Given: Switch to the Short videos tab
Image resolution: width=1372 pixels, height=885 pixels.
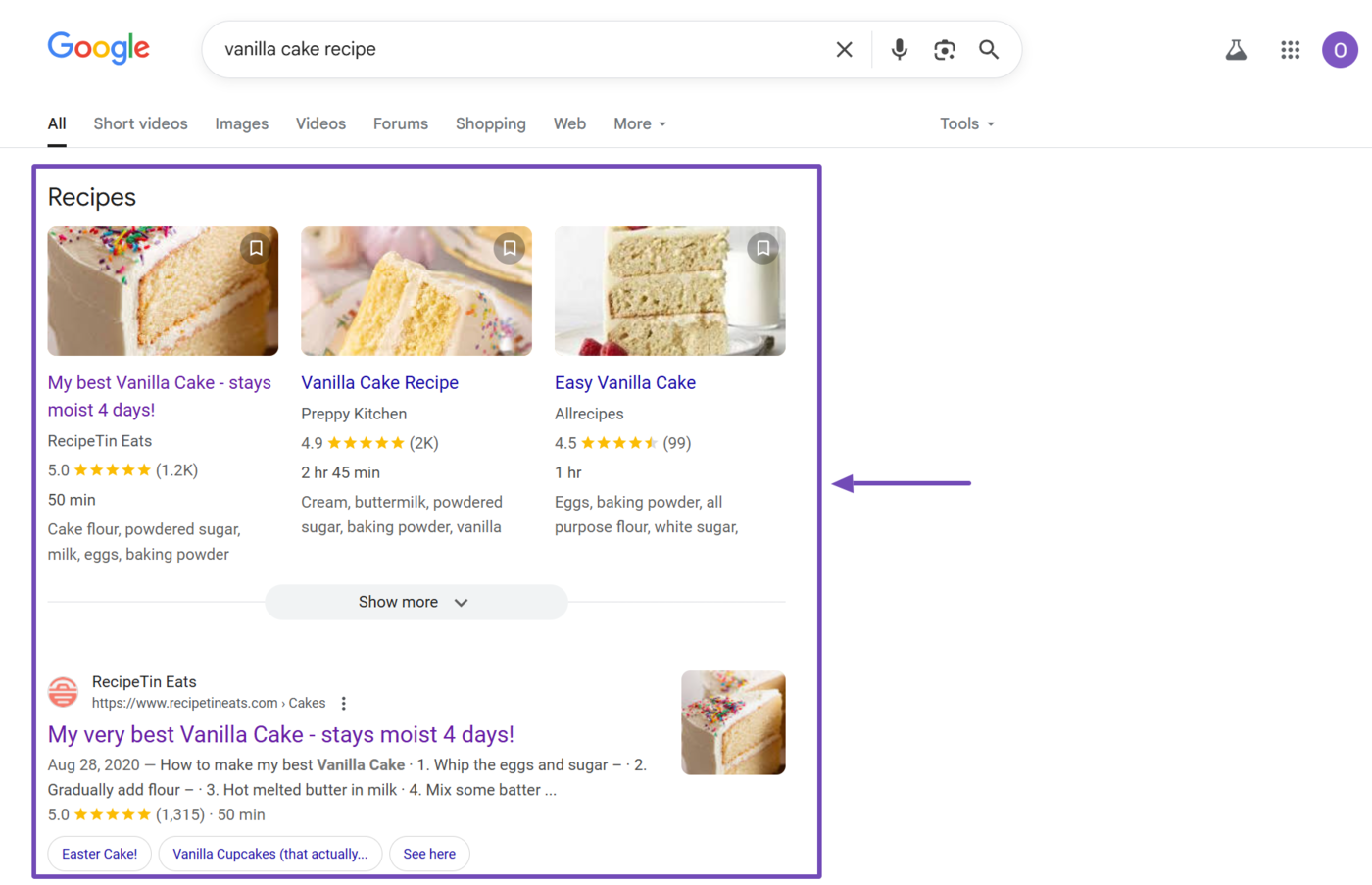Looking at the screenshot, I should 140,123.
